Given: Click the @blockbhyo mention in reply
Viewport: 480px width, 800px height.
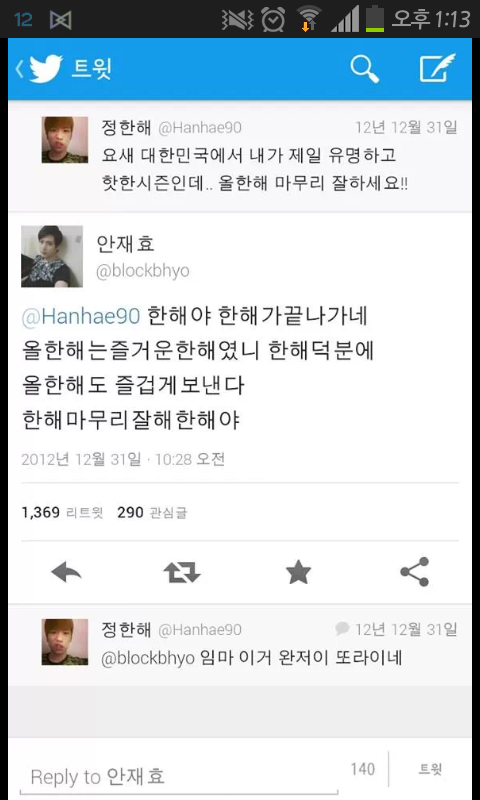Looking at the screenshot, I should [x=148, y=658].
